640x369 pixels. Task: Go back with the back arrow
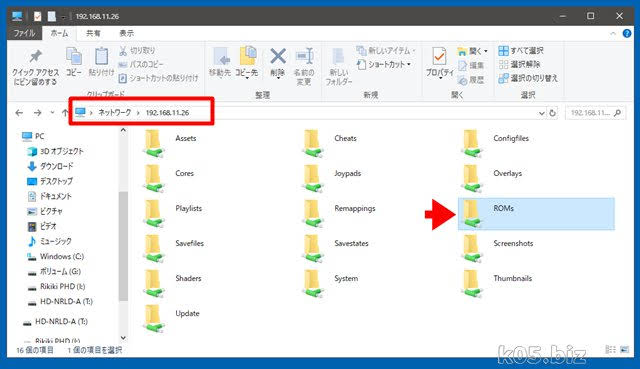(x=19, y=113)
